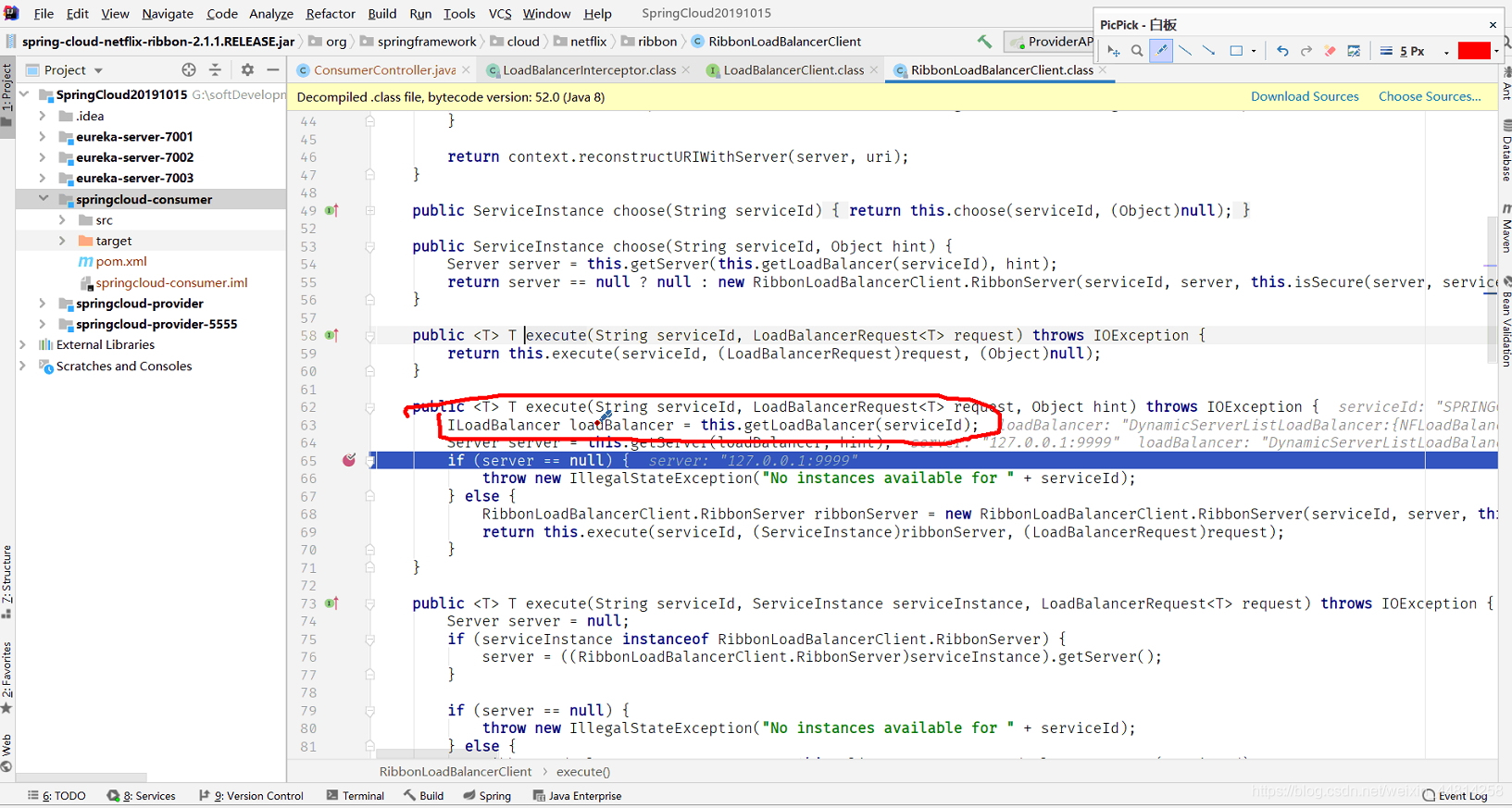Click org breadcrumb in navigation bar
This screenshot has height=808, width=1512.
[x=328, y=42]
